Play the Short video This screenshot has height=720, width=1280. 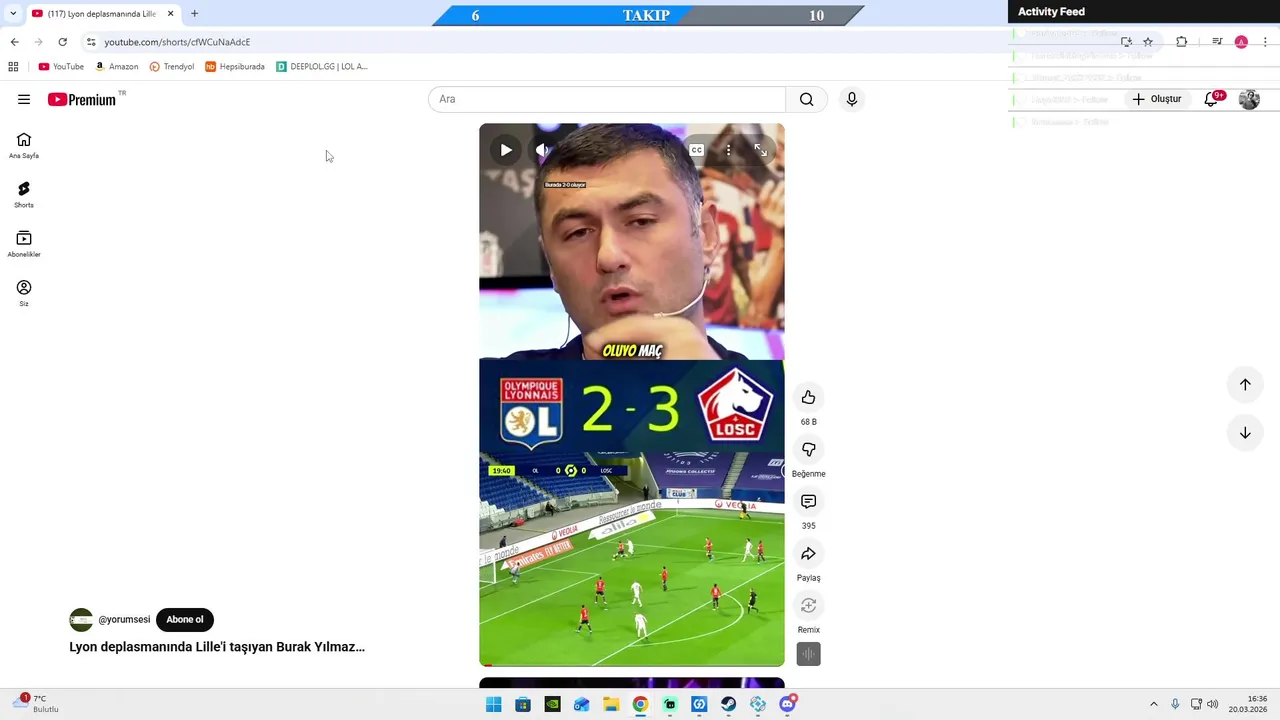(506, 150)
